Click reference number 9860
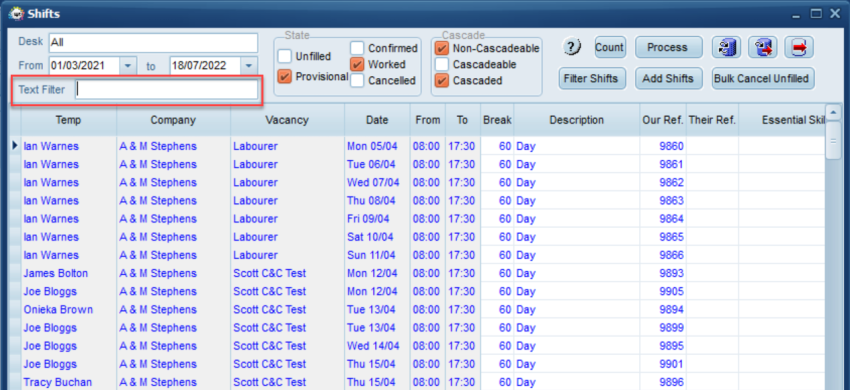 (671, 146)
